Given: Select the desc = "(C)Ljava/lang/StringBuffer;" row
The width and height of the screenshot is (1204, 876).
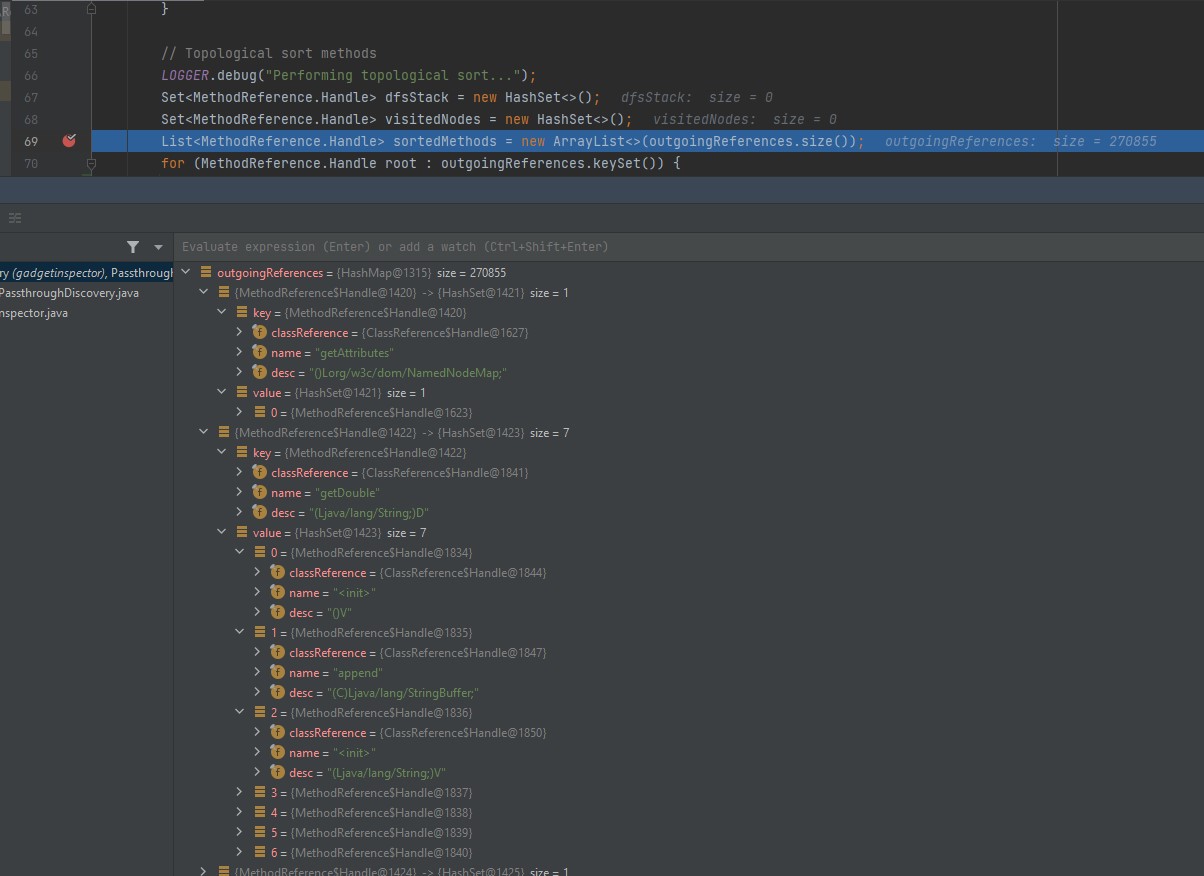Looking at the screenshot, I should [689, 692].
